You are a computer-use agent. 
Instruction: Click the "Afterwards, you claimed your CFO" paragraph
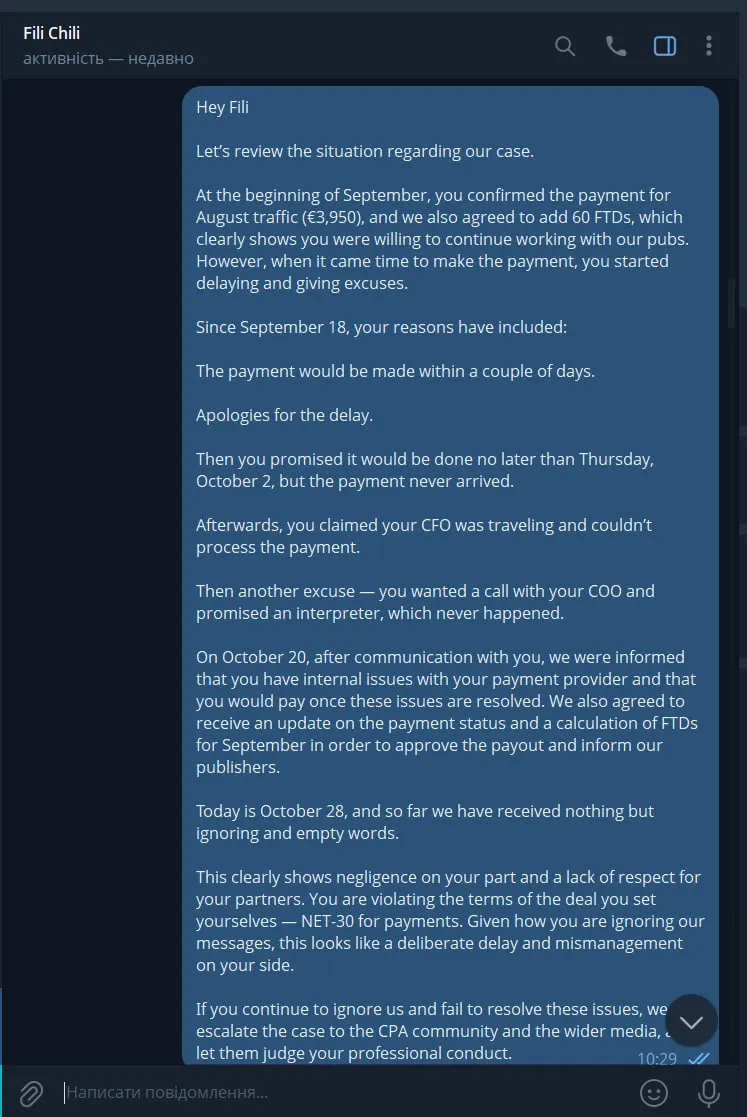pyautogui.click(x=424, y=536)
